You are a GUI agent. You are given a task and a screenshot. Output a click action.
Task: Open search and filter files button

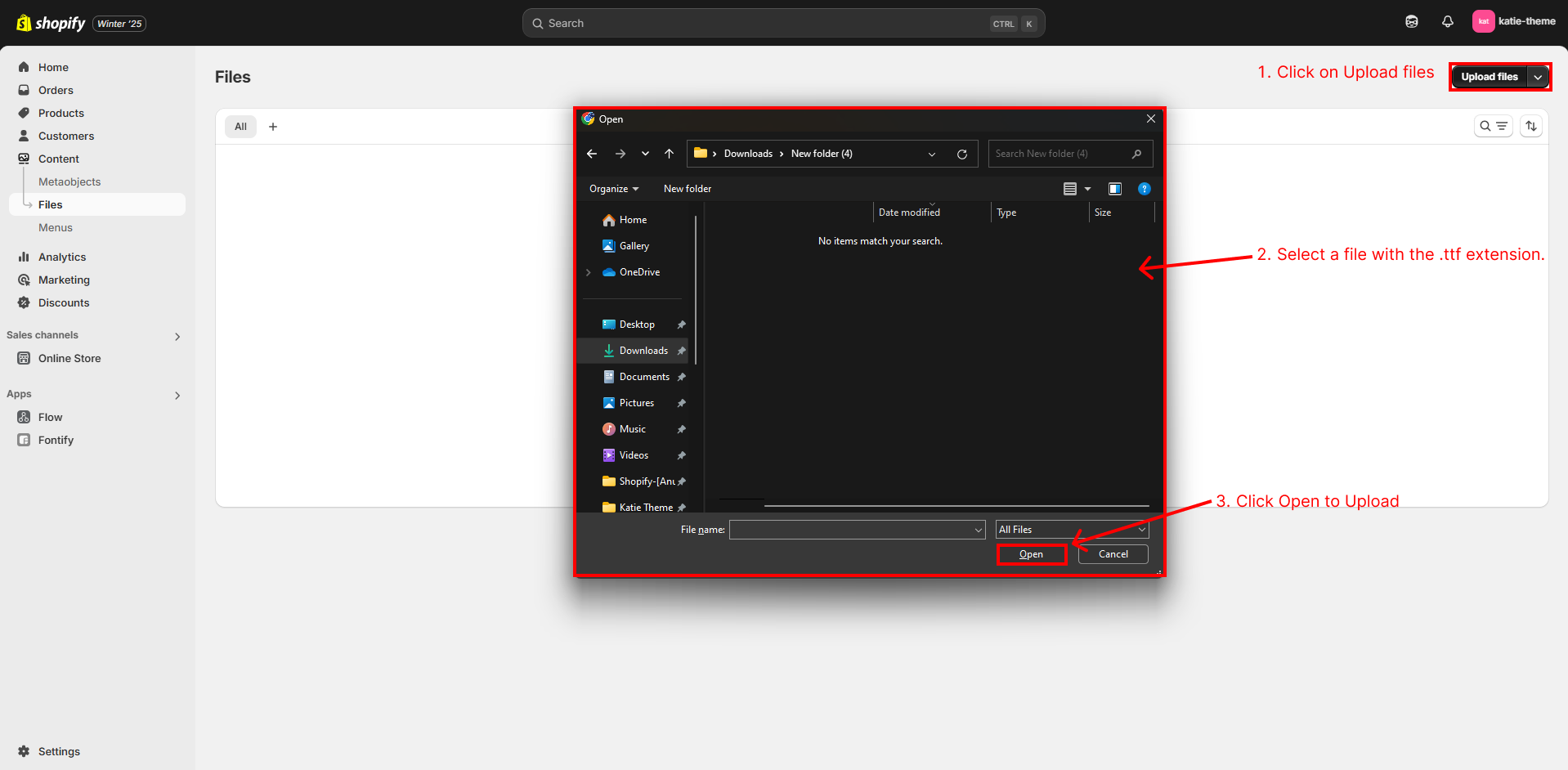pyautogui.click(x=1493, y=126)
